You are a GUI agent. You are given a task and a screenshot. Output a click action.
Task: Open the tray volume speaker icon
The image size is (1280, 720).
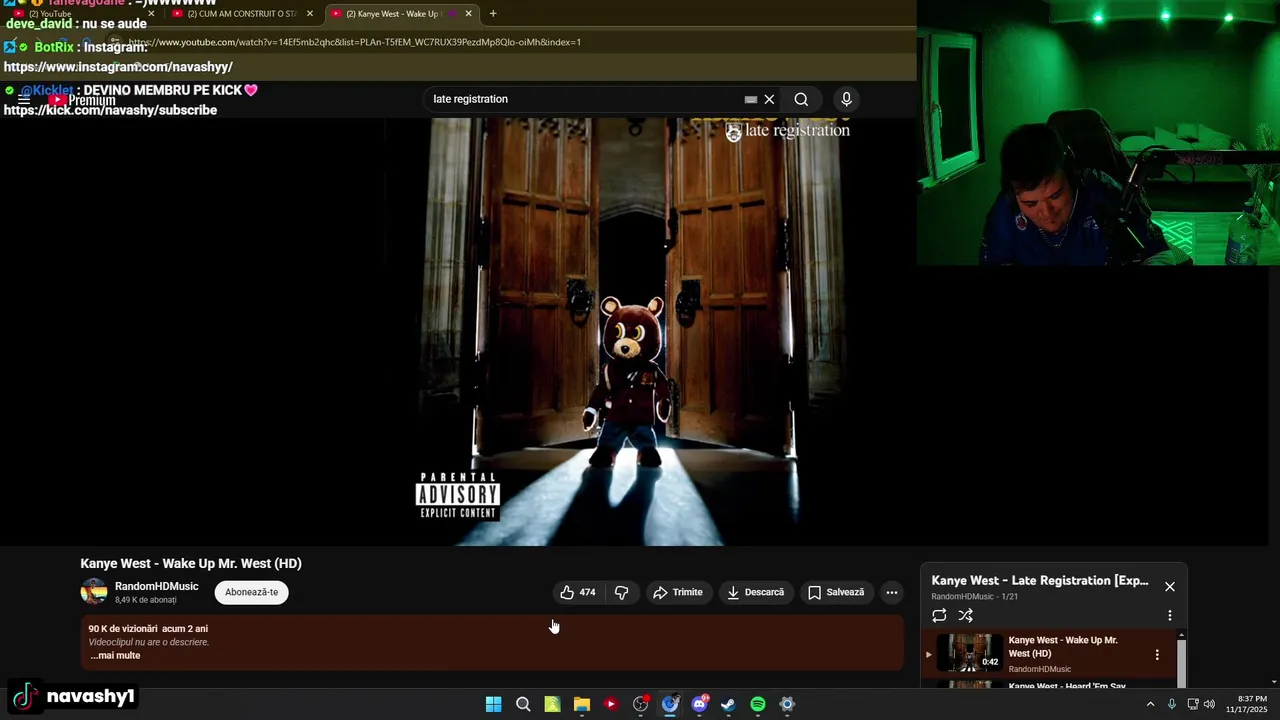tap(1209, 704)
